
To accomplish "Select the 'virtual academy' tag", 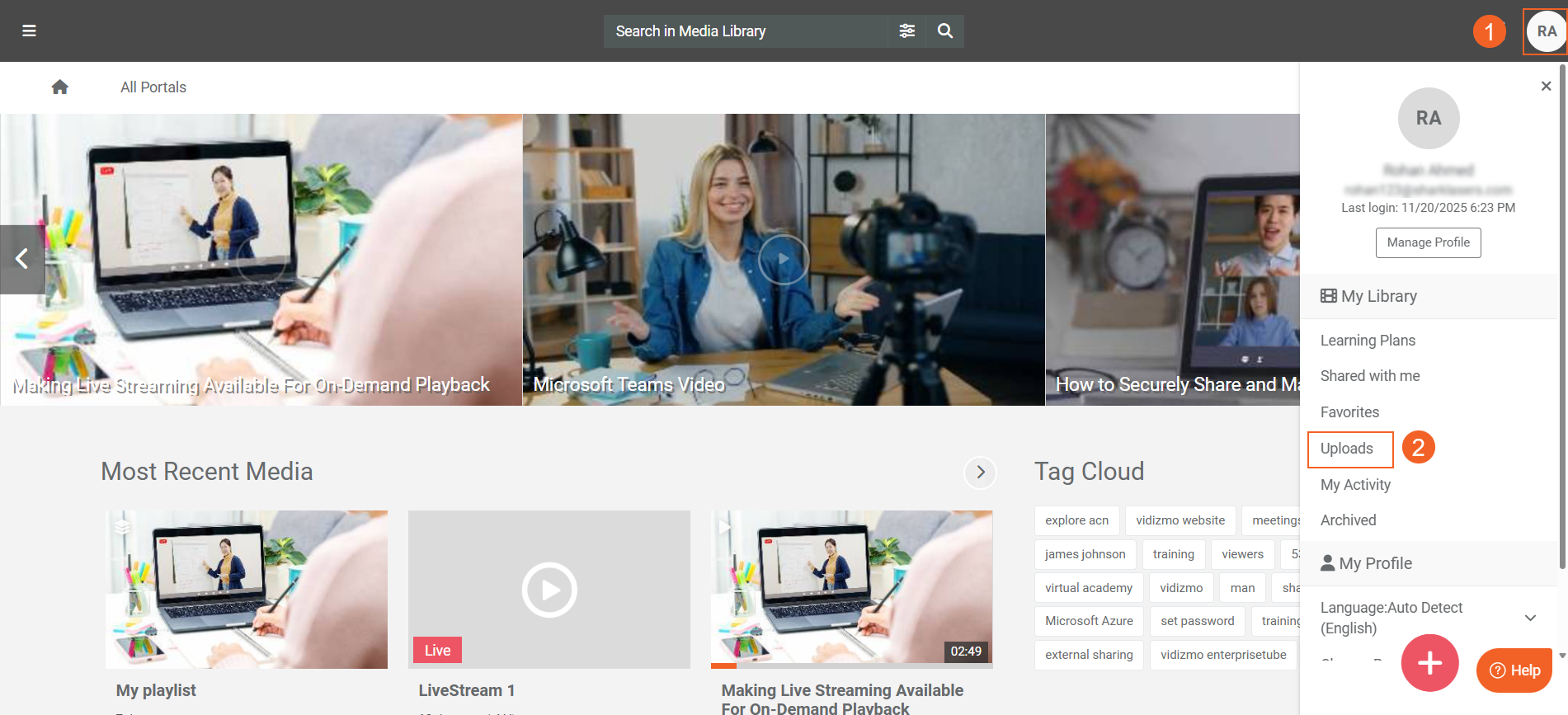I will (1088, 588).
